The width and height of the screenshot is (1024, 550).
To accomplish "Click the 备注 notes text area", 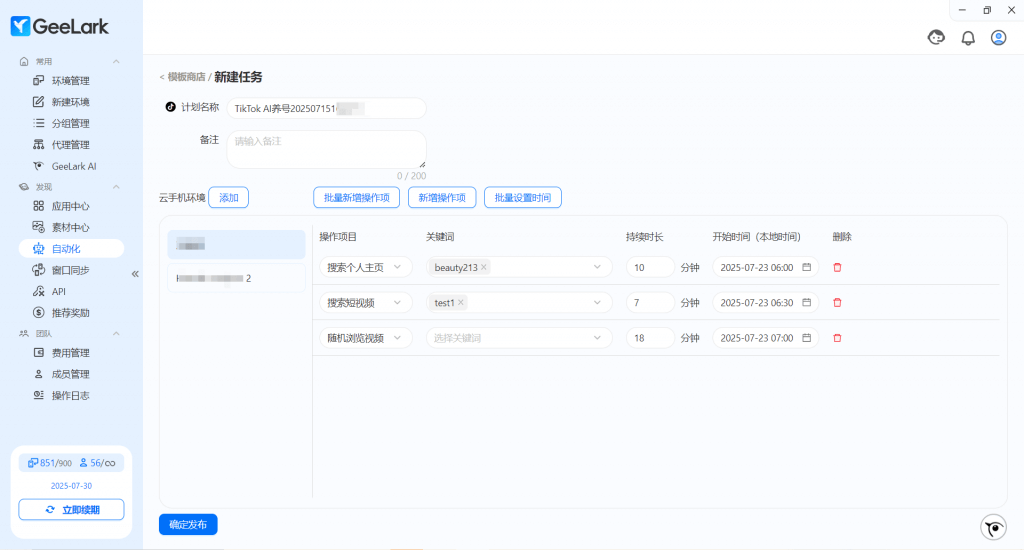I will 326,149.
